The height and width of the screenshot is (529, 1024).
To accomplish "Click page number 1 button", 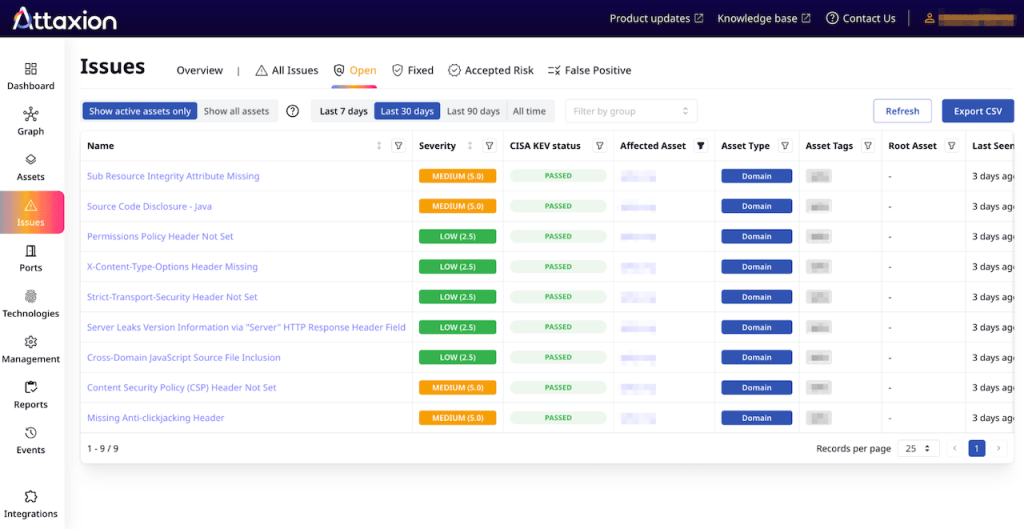I will click(977, 449).
